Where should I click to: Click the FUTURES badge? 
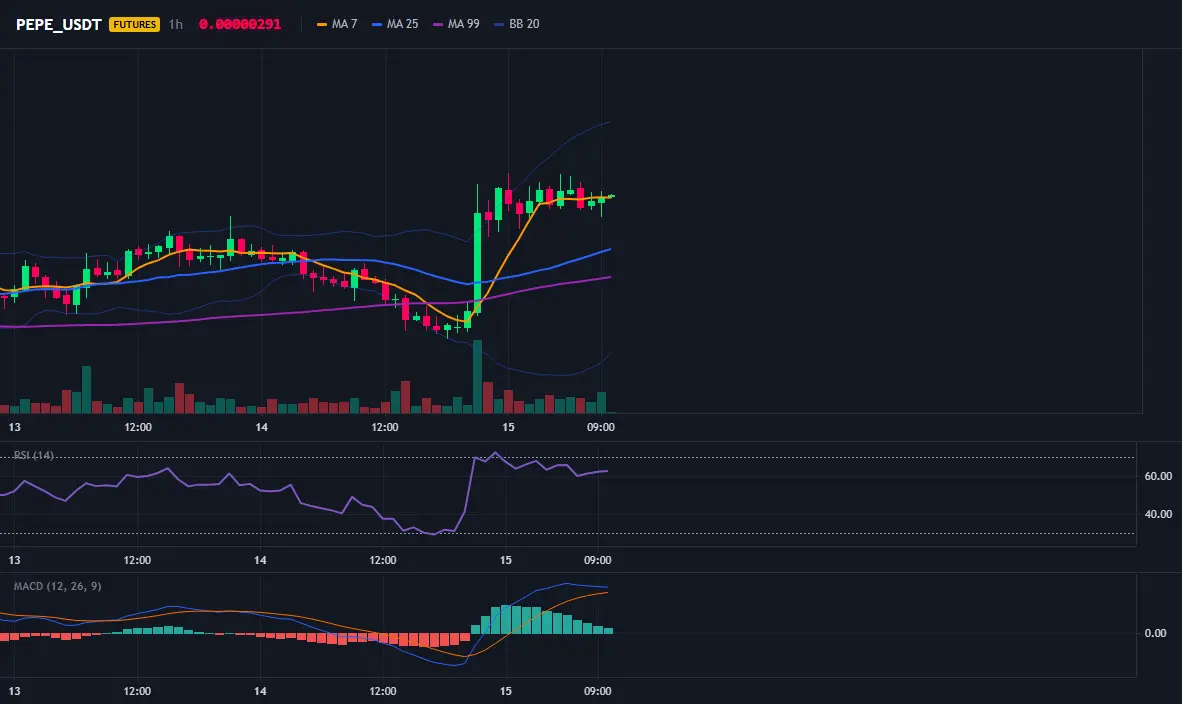134,24
